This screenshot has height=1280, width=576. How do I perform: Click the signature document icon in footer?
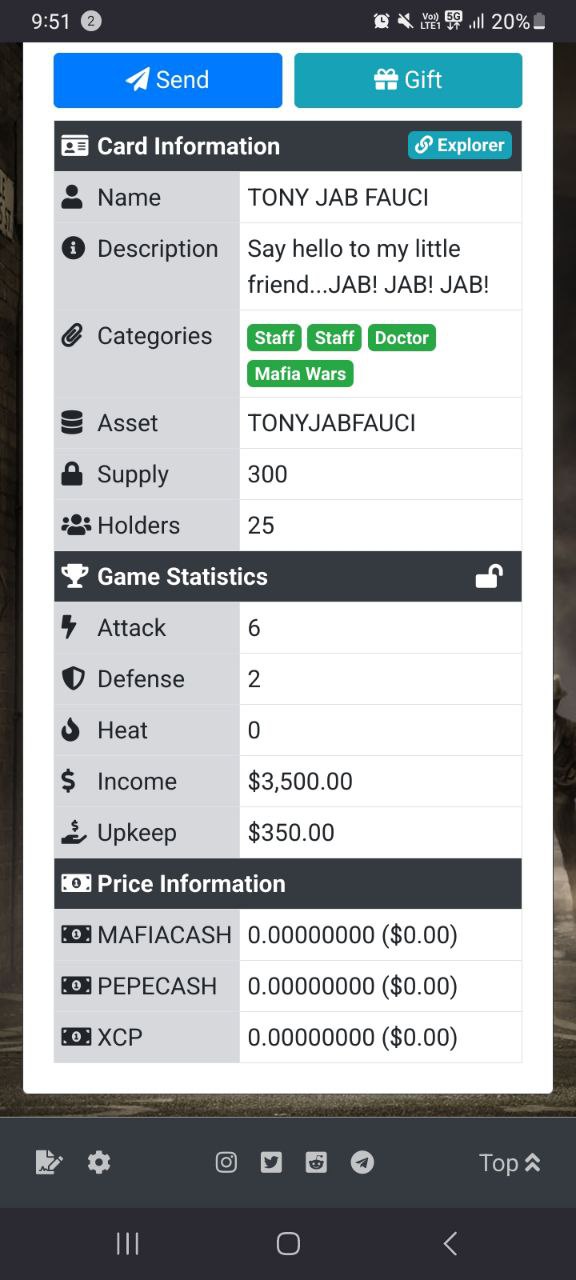pos(49,1162)
